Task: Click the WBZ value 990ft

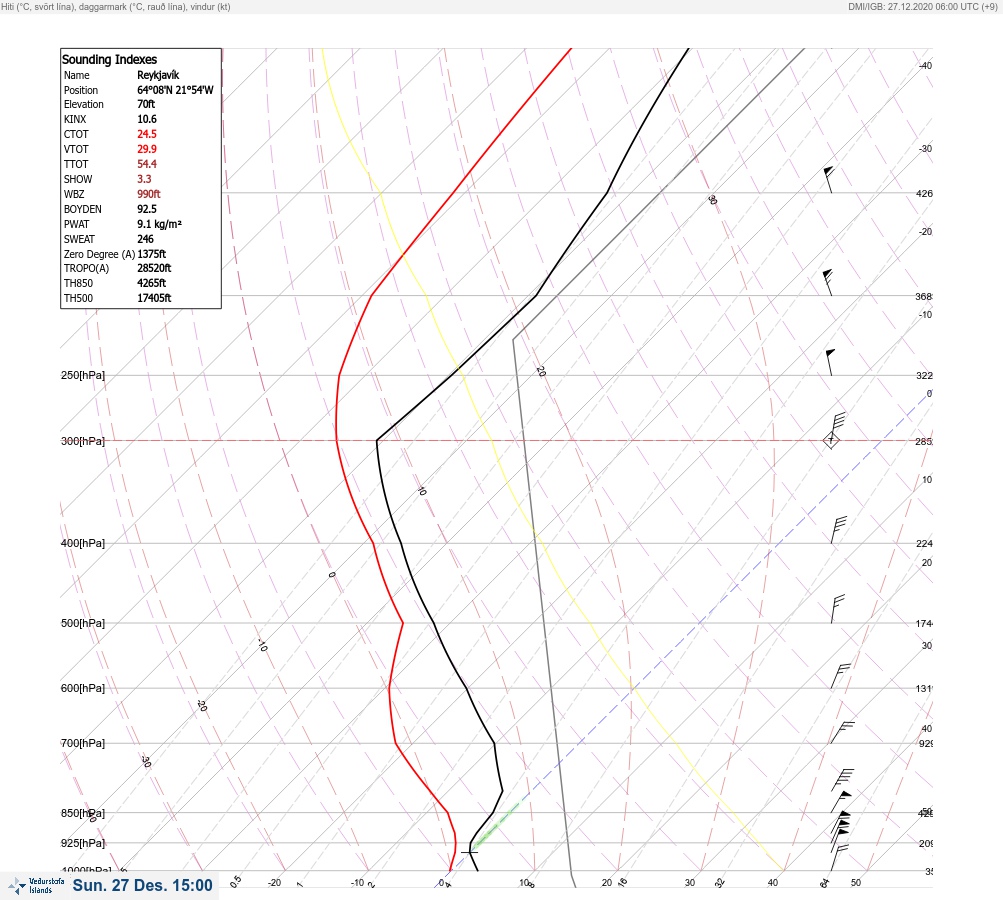Action: point(148,194)
